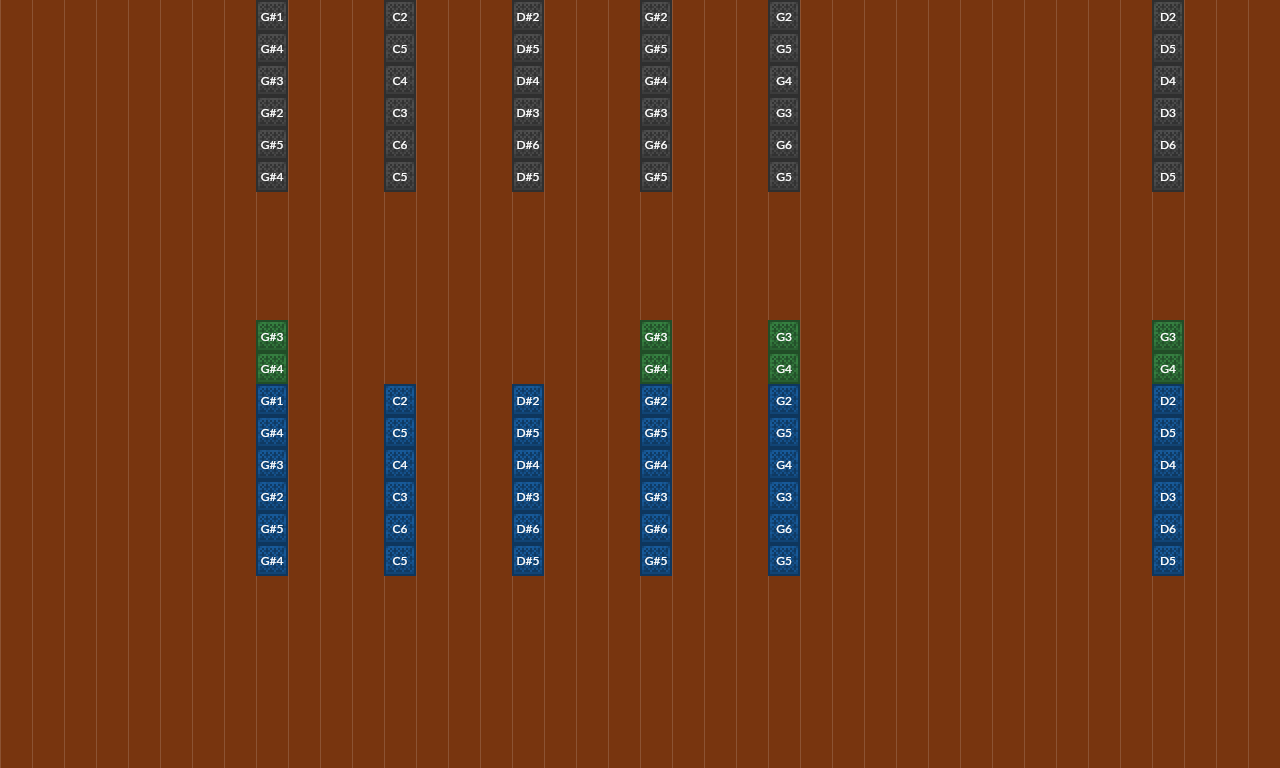This screenshot has height=768, width=1280.
Task: Click the blue D#4 note block
Action: click(x=528, y=464)
